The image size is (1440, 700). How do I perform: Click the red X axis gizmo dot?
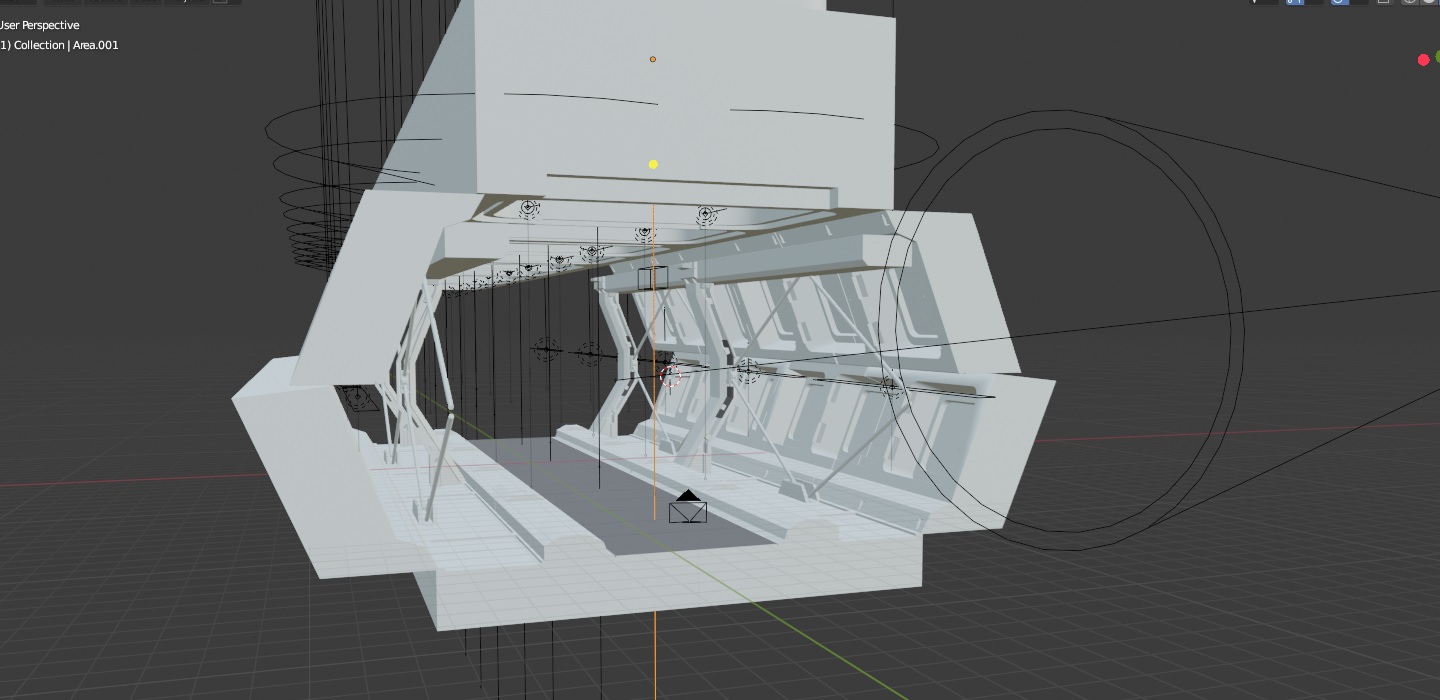coord(1423,60)
